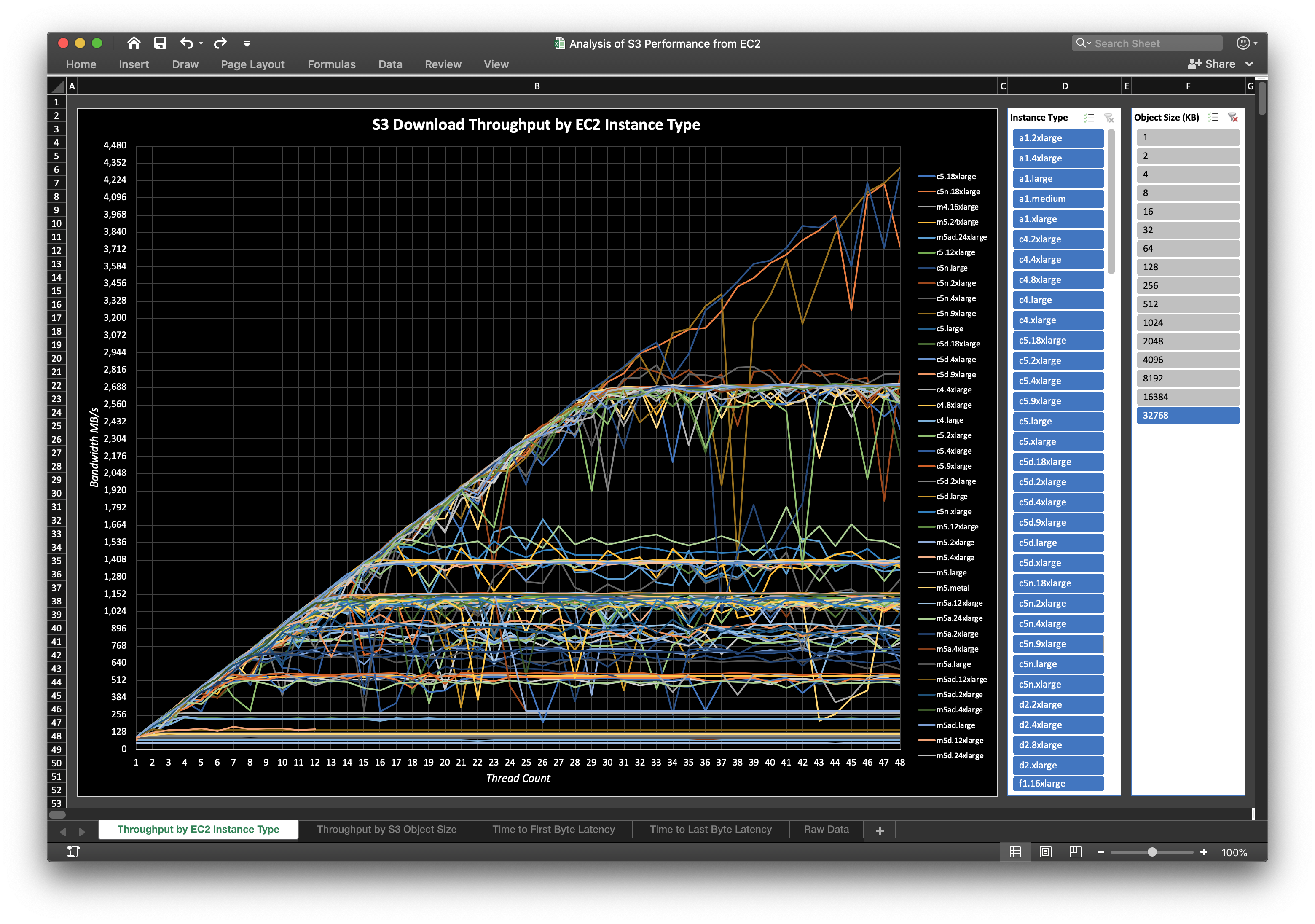Open the View ribbon tab

[x=496, y=64]
